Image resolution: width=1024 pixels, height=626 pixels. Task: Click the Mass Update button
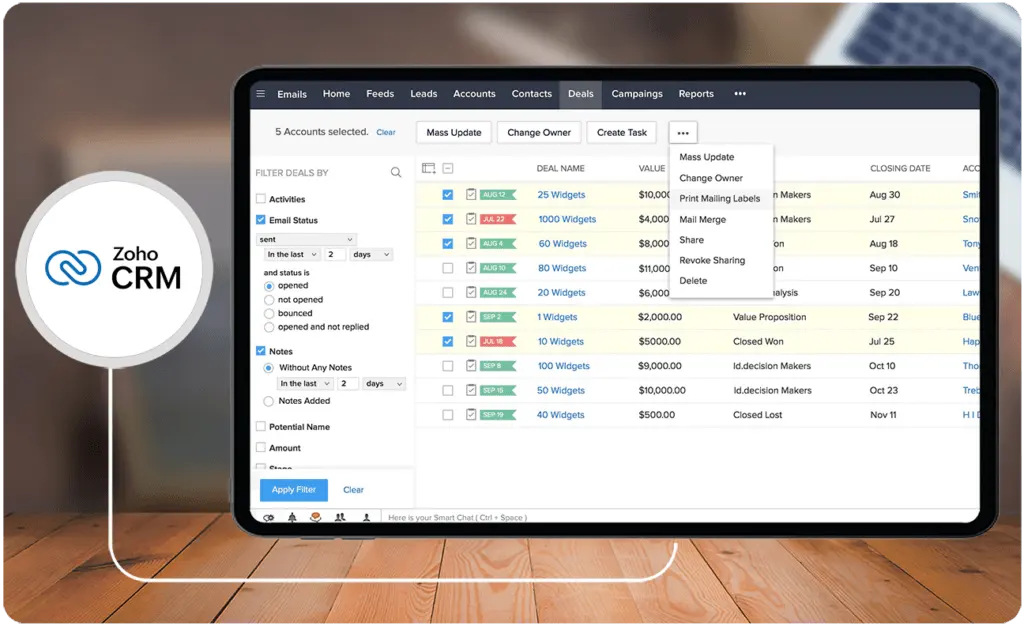coord(454,133)
